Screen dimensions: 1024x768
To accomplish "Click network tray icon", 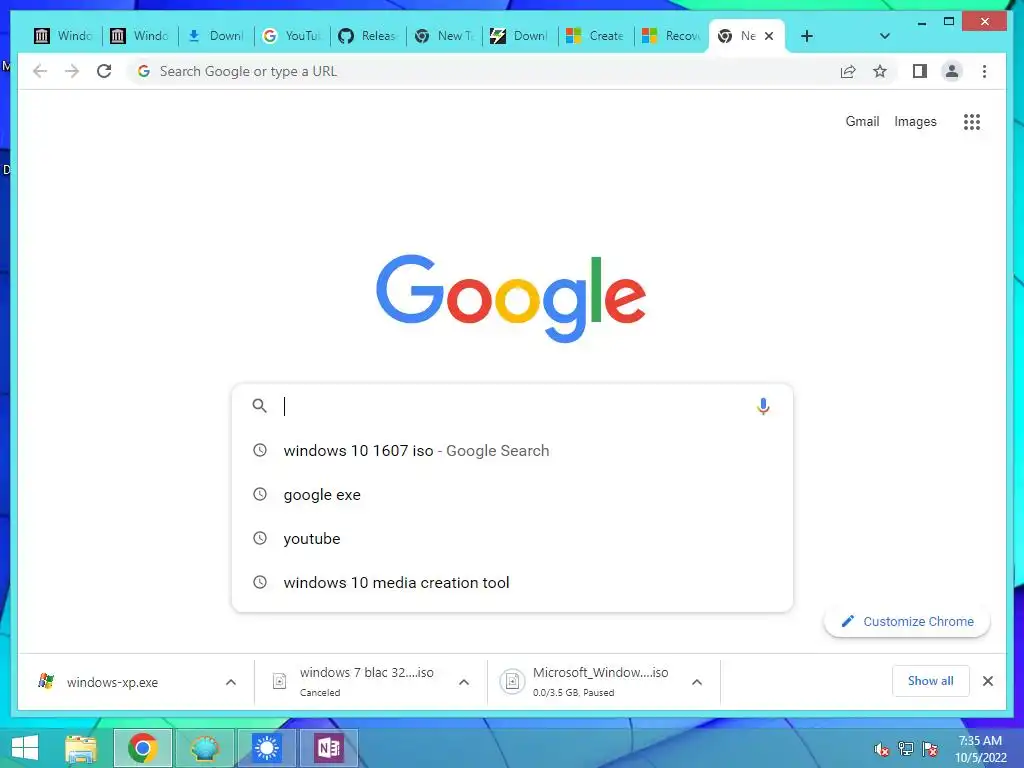I will pyautogui.click(x=906, y=749).
